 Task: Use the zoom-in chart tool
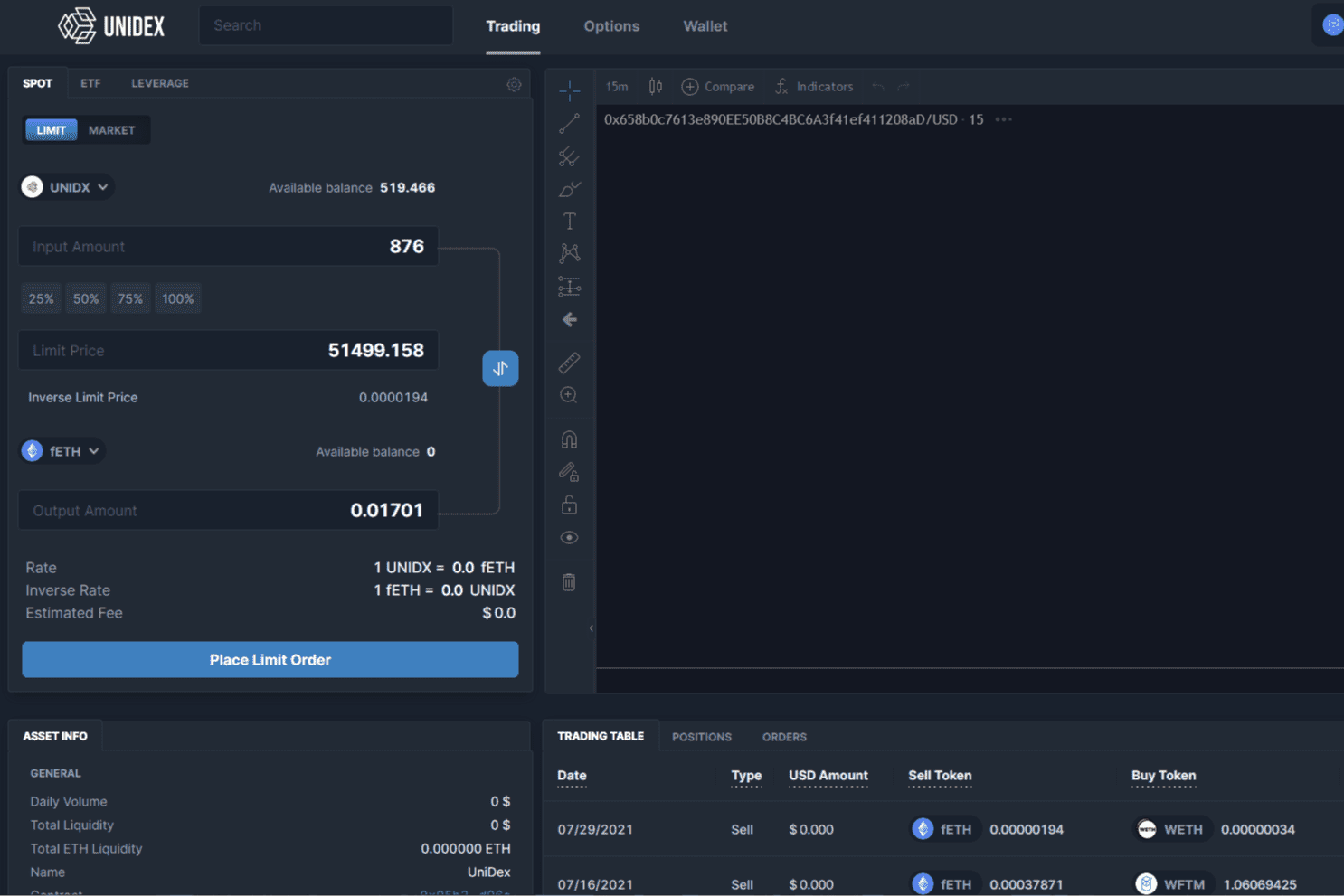coord(569,395)
